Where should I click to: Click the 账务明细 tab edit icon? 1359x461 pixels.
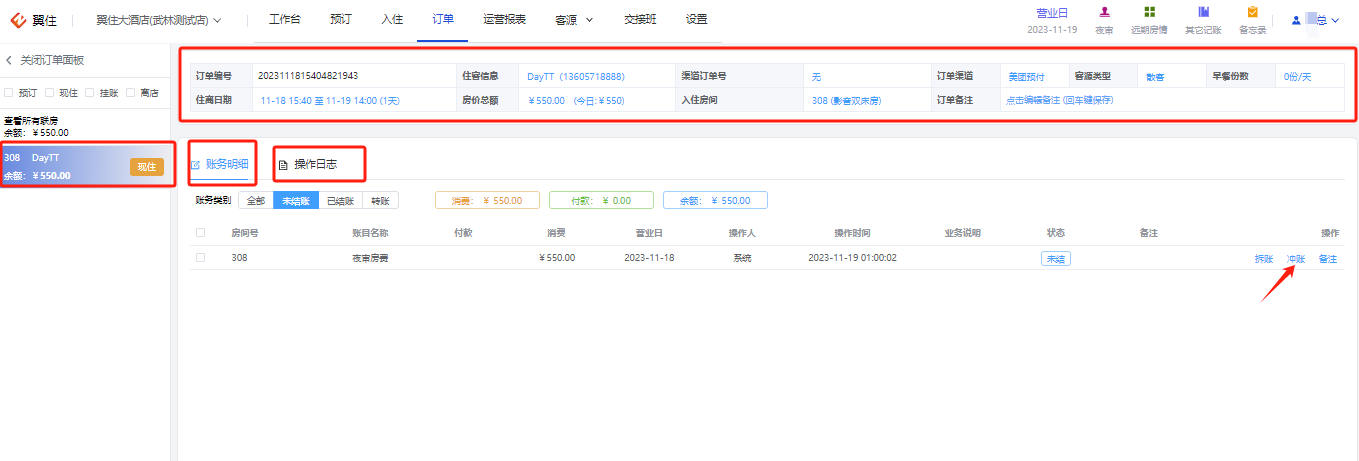coord(196,164)
